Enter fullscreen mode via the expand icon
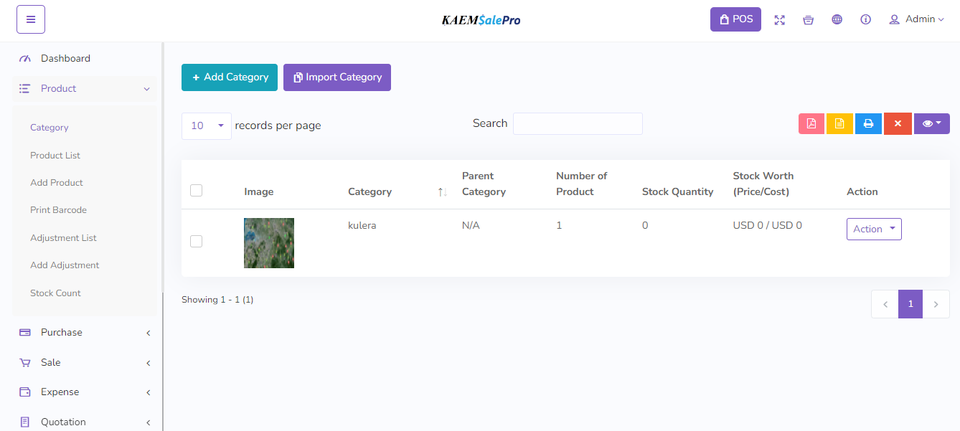Image resolution: width=960 pixels, height=431 pixels. click(x=780, y=20)
